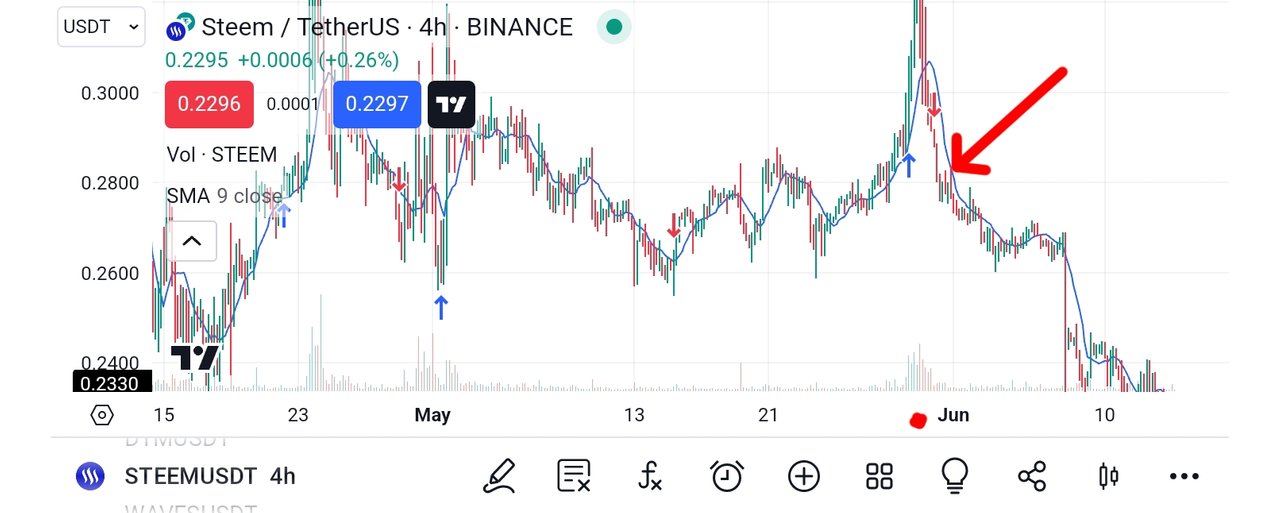Open the drawing tools pencil icon
The width and height of the screenshot is (1280, 513).
tap(499, 476)
